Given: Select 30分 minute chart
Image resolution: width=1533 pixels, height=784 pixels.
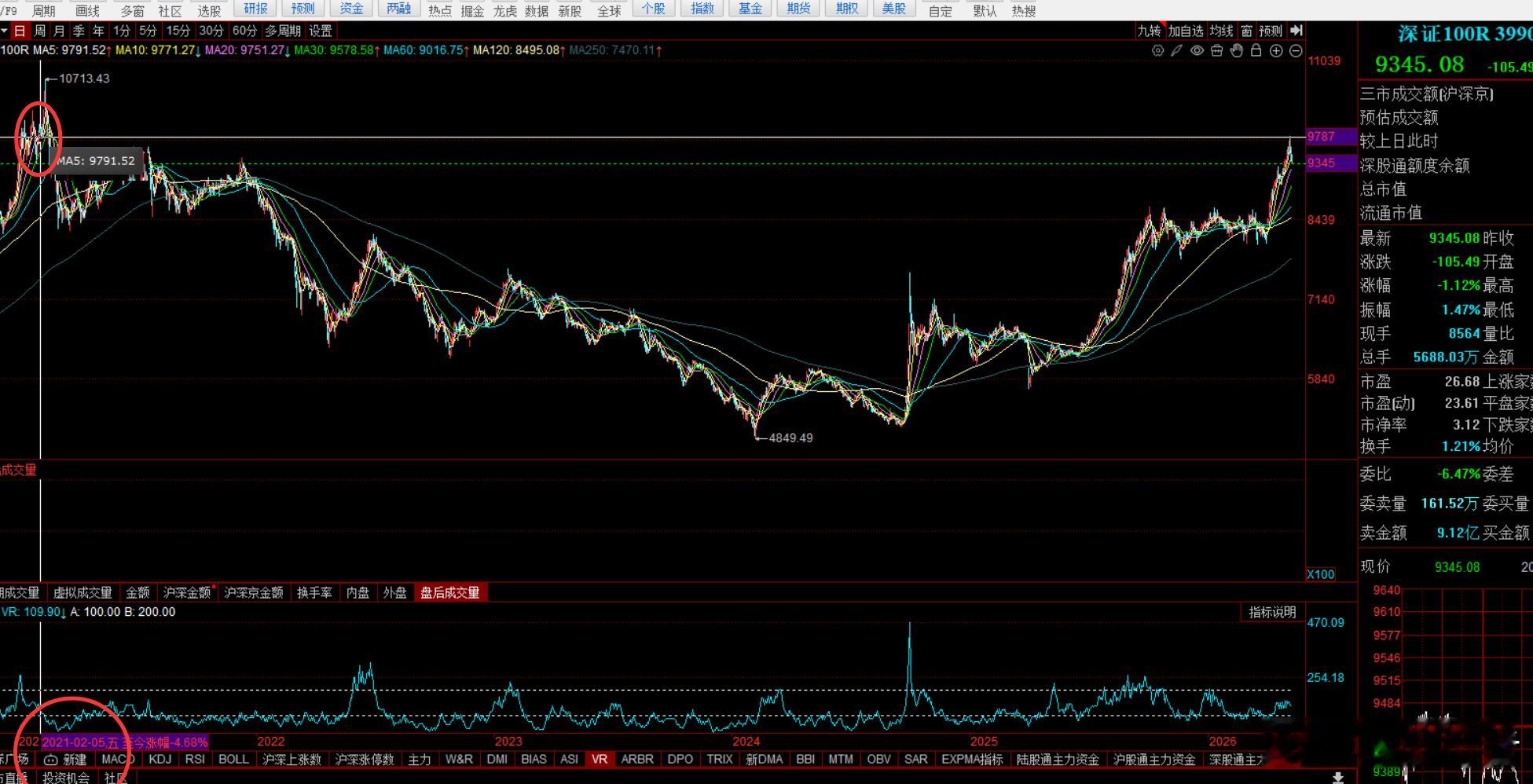Looking at the screenshot, I should point(211,31).
